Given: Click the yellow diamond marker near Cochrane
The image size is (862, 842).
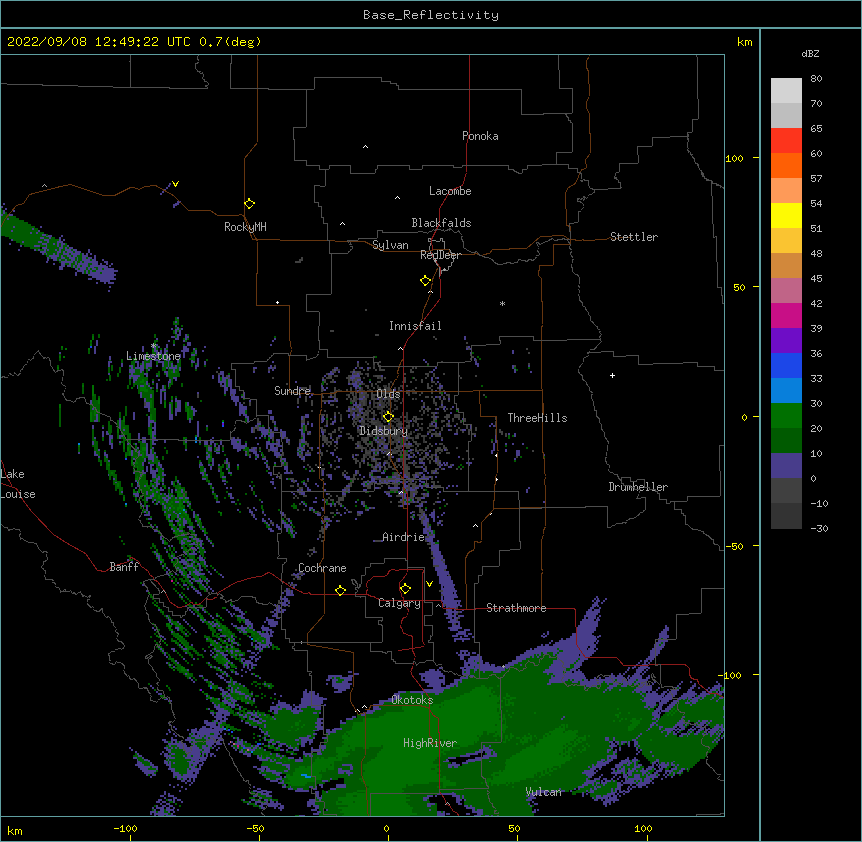Looking at the screenshot, I should click(x=340, y=590).
